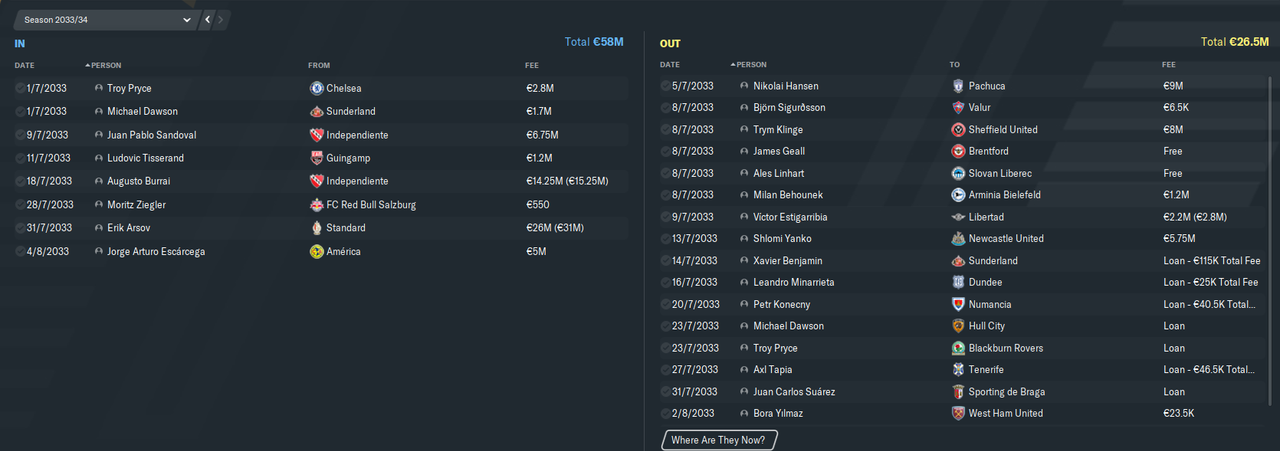Go to the next season arrow

click(220, 19)
